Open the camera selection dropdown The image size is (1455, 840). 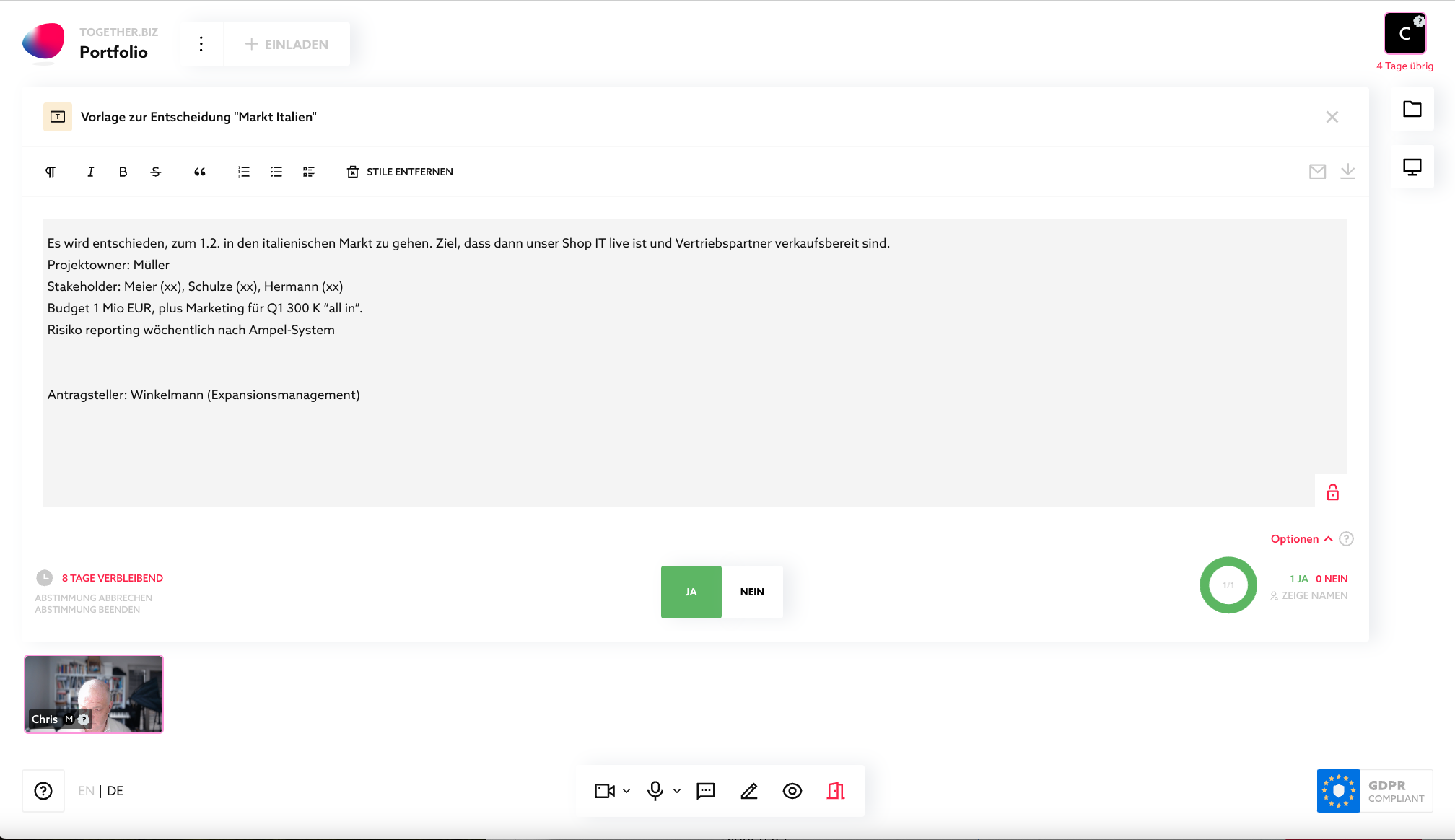(626, 791)
